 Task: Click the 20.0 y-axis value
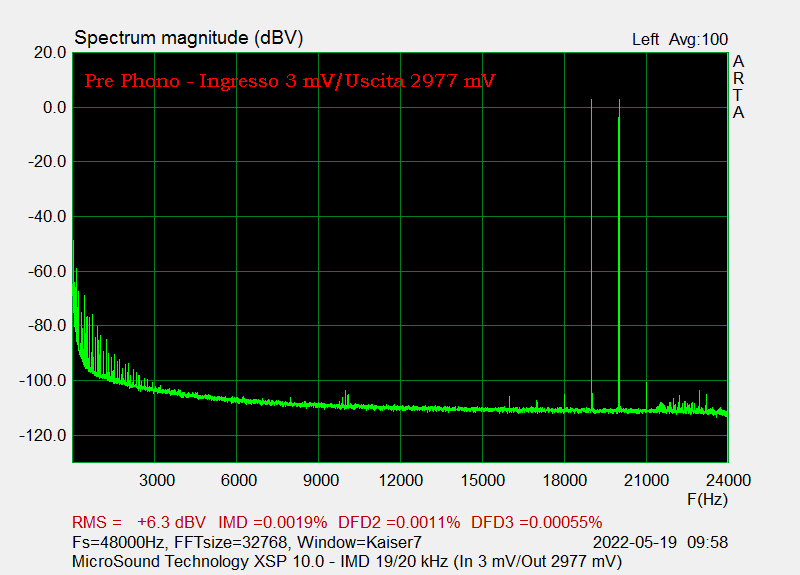coord(50,53)
